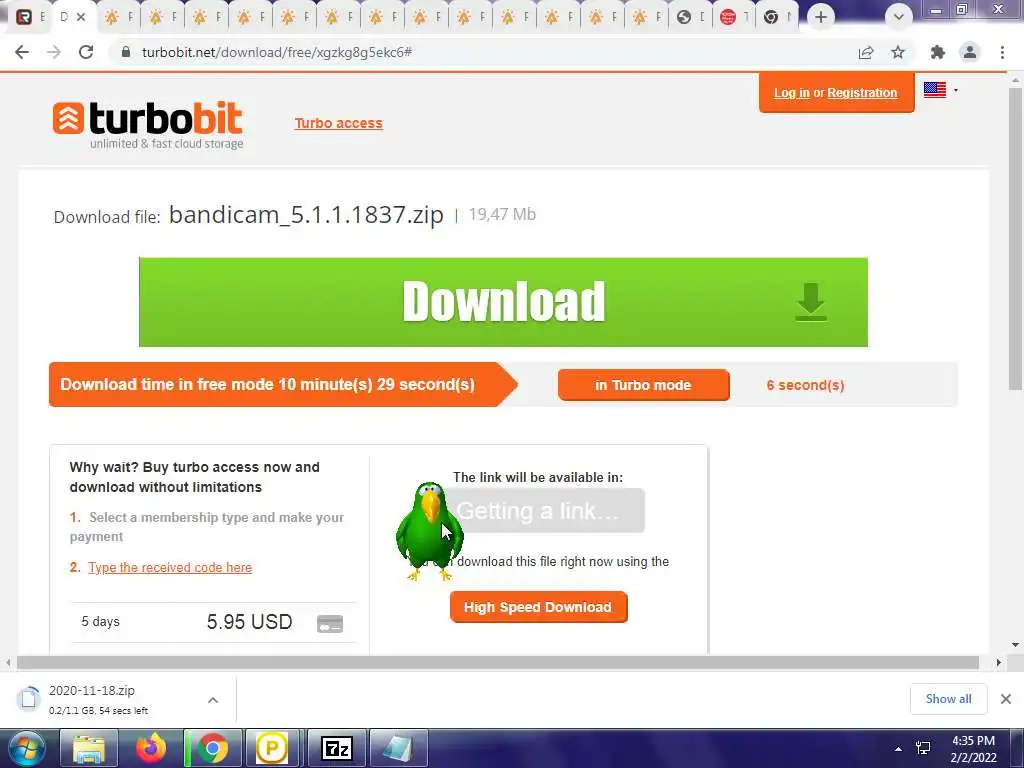Switch to the tab with red circle icon
1024x768 pixels.
(x=733, y=17)
